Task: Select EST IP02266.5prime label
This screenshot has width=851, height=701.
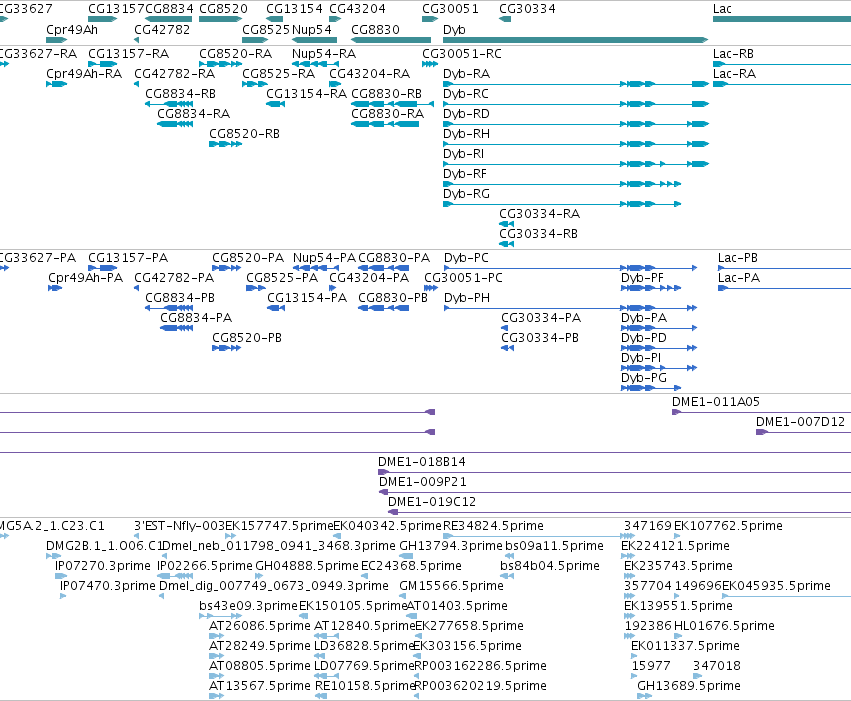Action: click(205, 566)
